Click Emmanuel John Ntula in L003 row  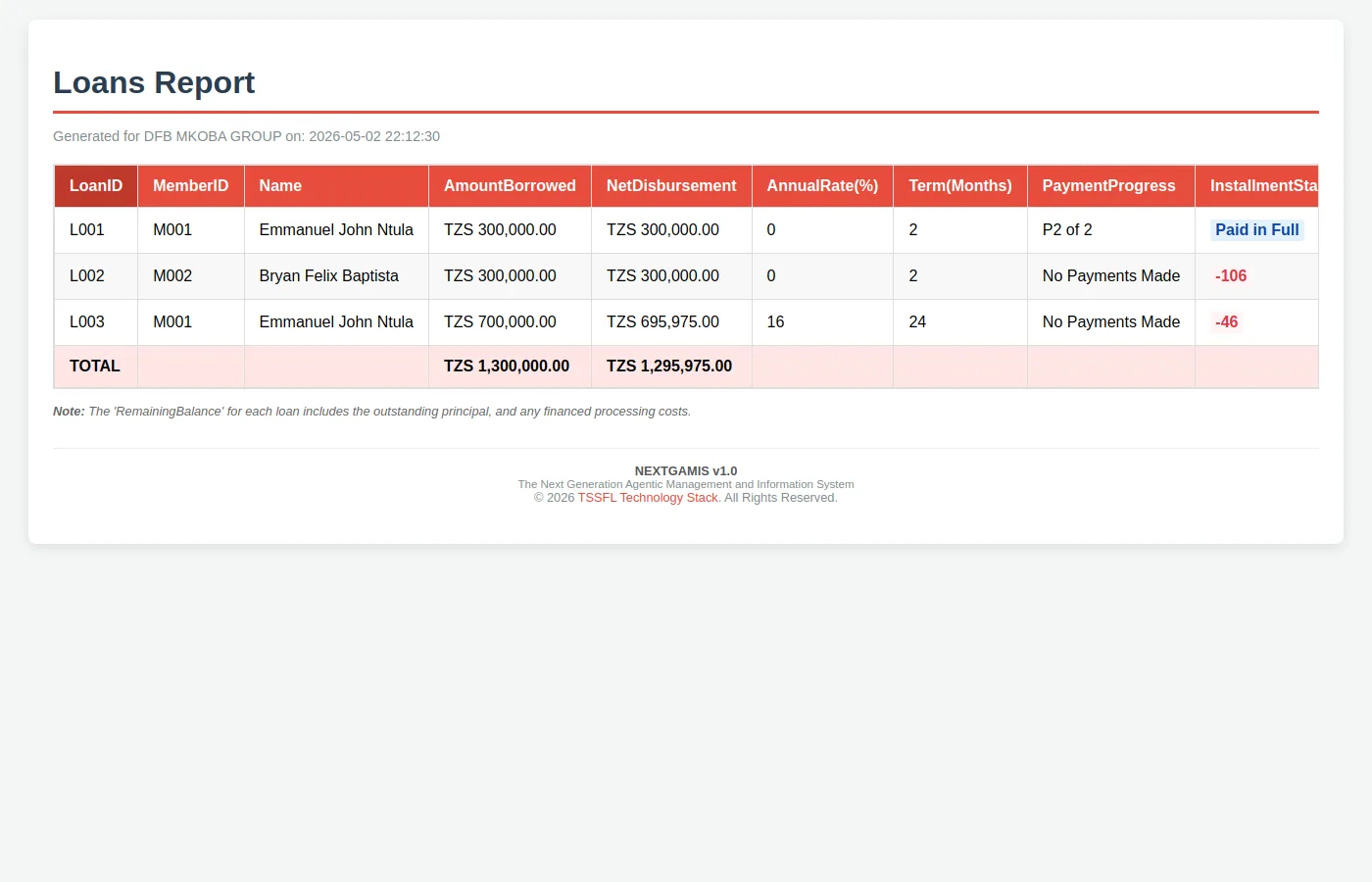tap(336, 322)
